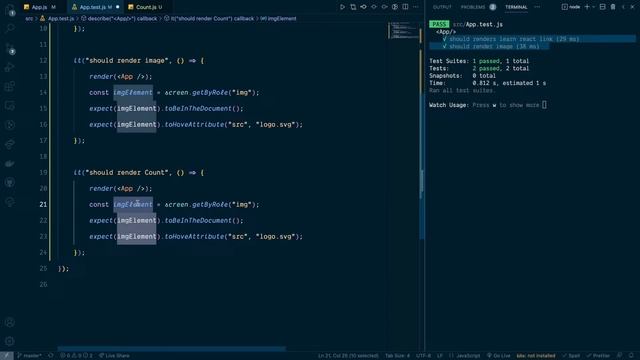Click imgElement breadcrumb segment

(x=278, y=18)
